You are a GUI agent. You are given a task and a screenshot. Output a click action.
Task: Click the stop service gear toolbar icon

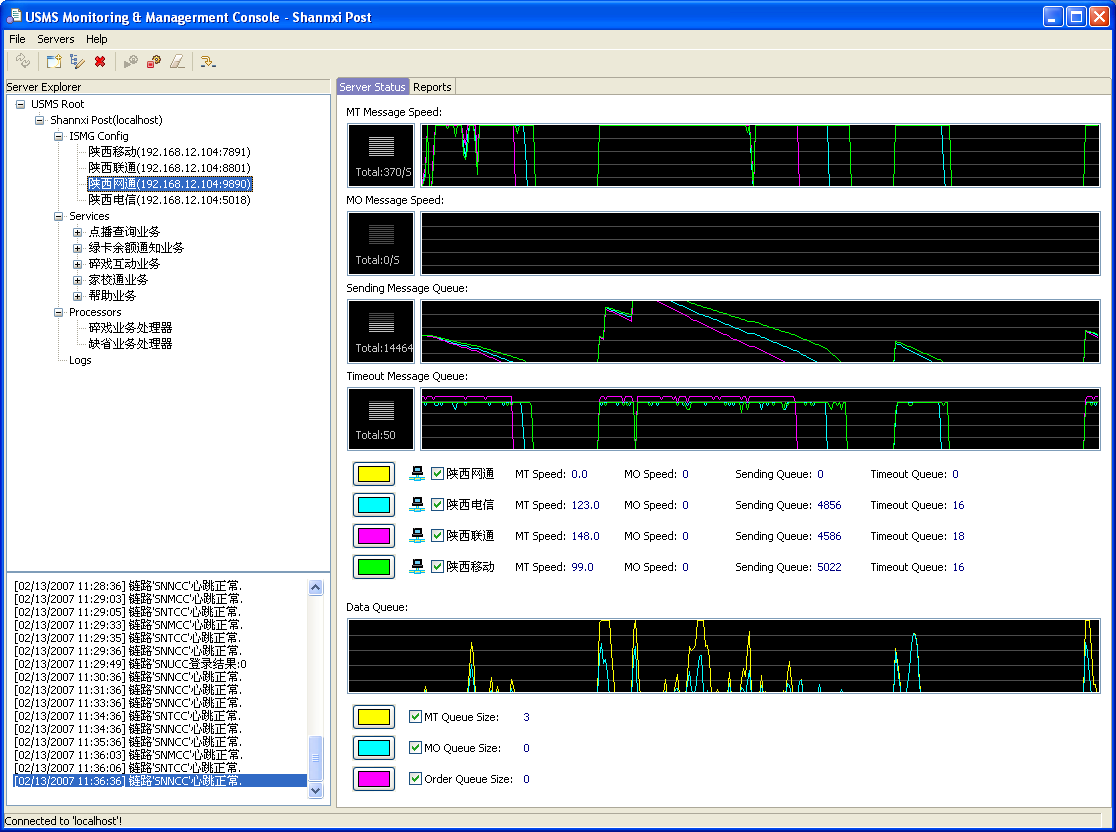[x=154, y=62]
